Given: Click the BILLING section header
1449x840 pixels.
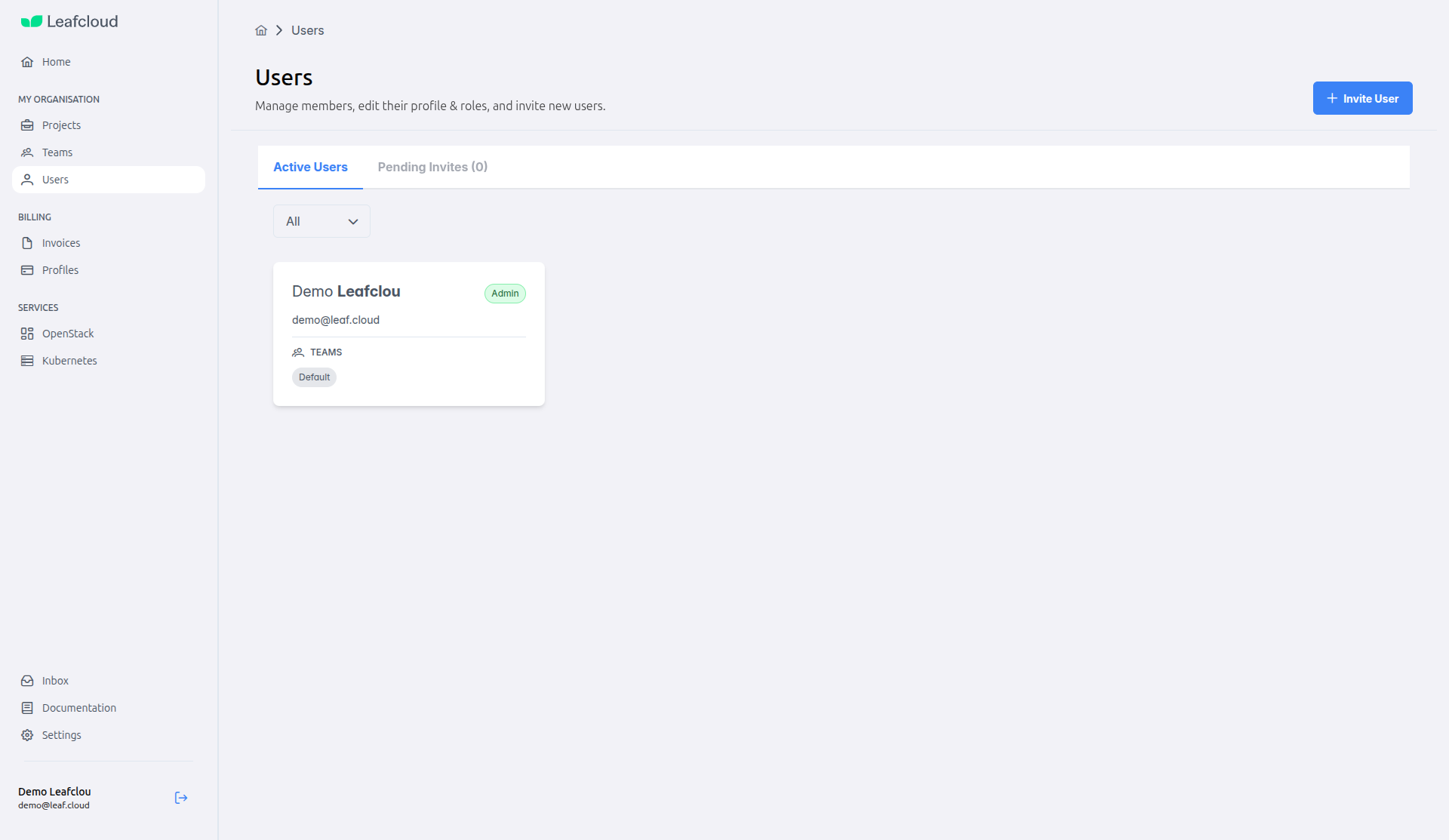Looking at the screenshot, I should coord(35,217).
